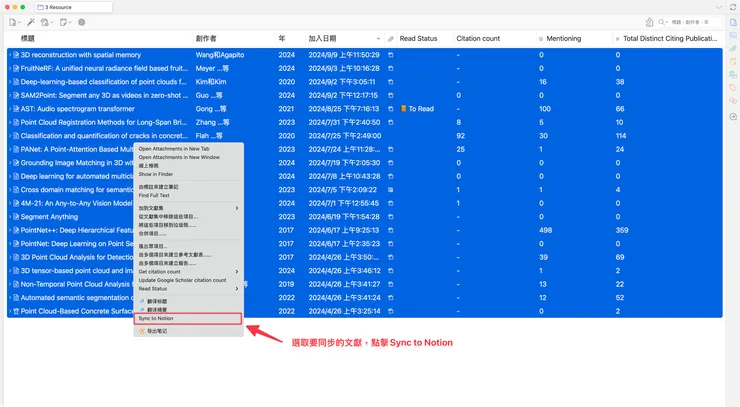Viewport: 740px width, 407px height.
Task: Open the tab list chevron at top right
Action: tap(719, 7)
